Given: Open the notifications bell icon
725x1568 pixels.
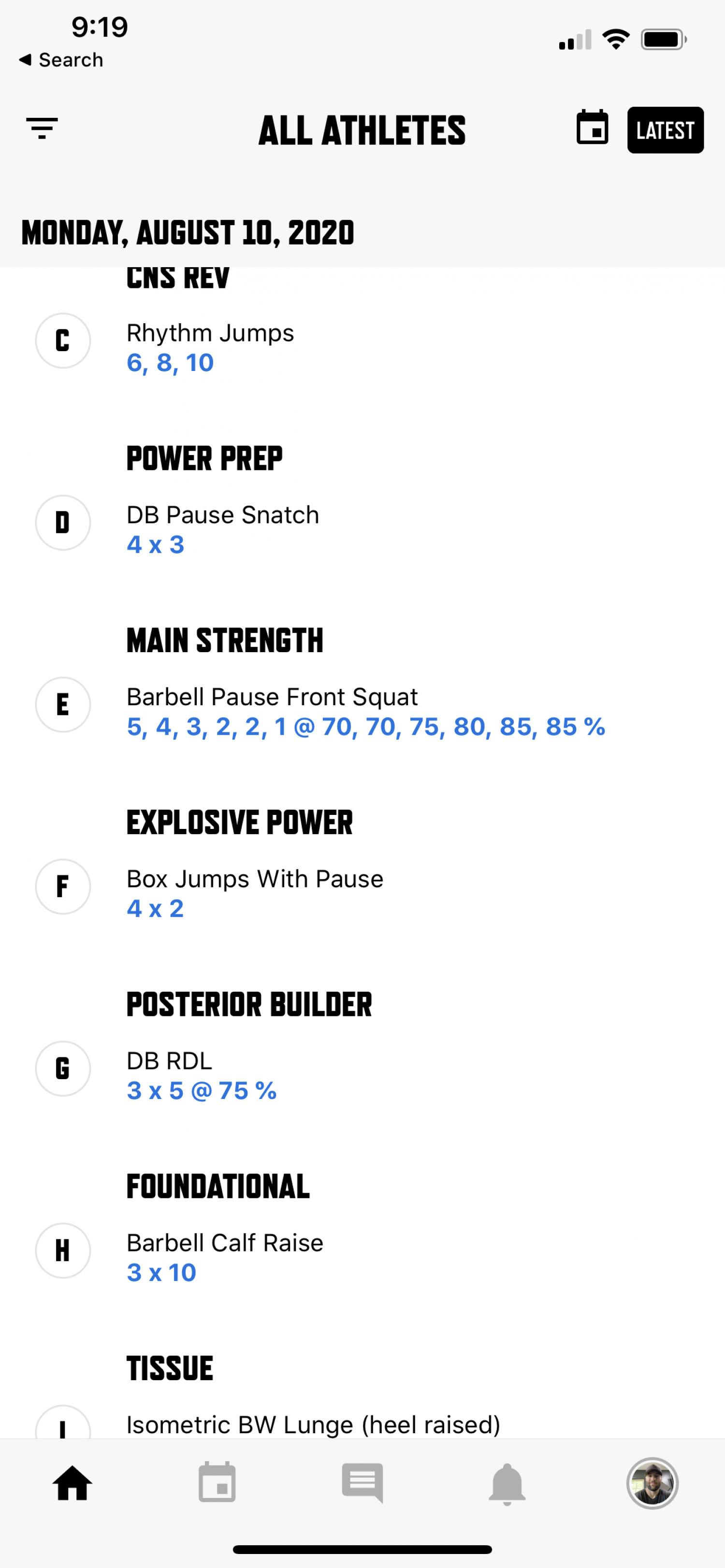Looking at the screenshot, I should 507,1484.
